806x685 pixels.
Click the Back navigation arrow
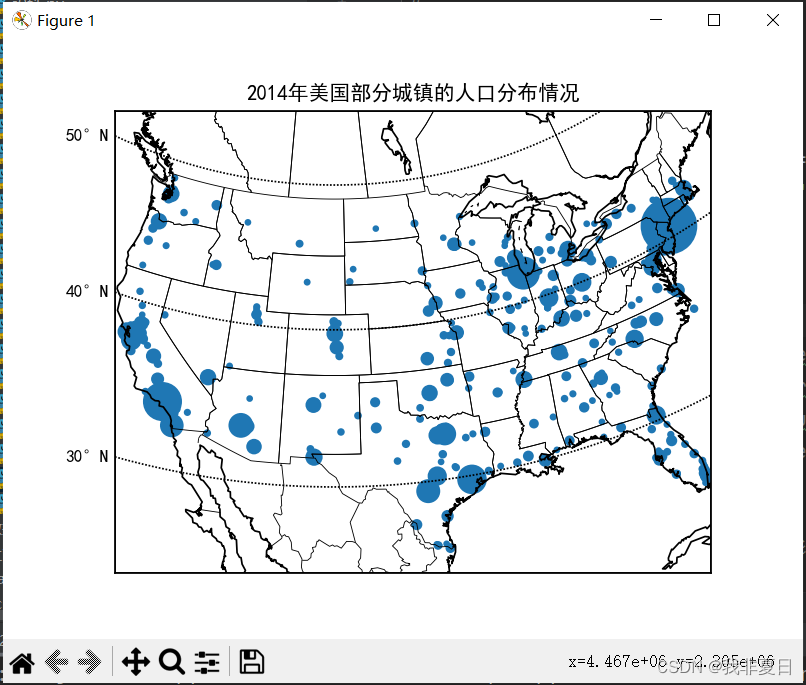[x=55, y=661]
